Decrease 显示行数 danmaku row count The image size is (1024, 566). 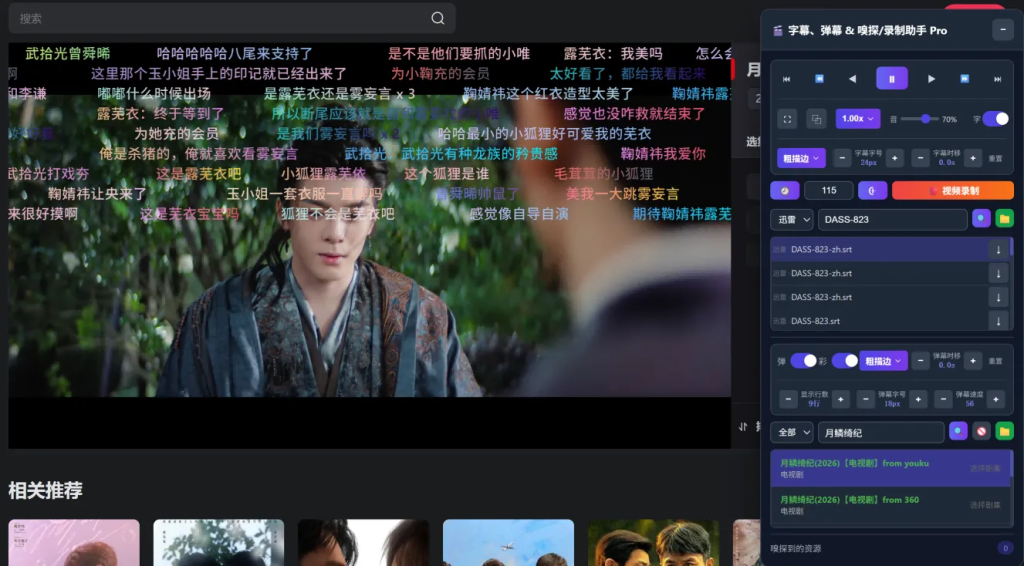(788, 399)
